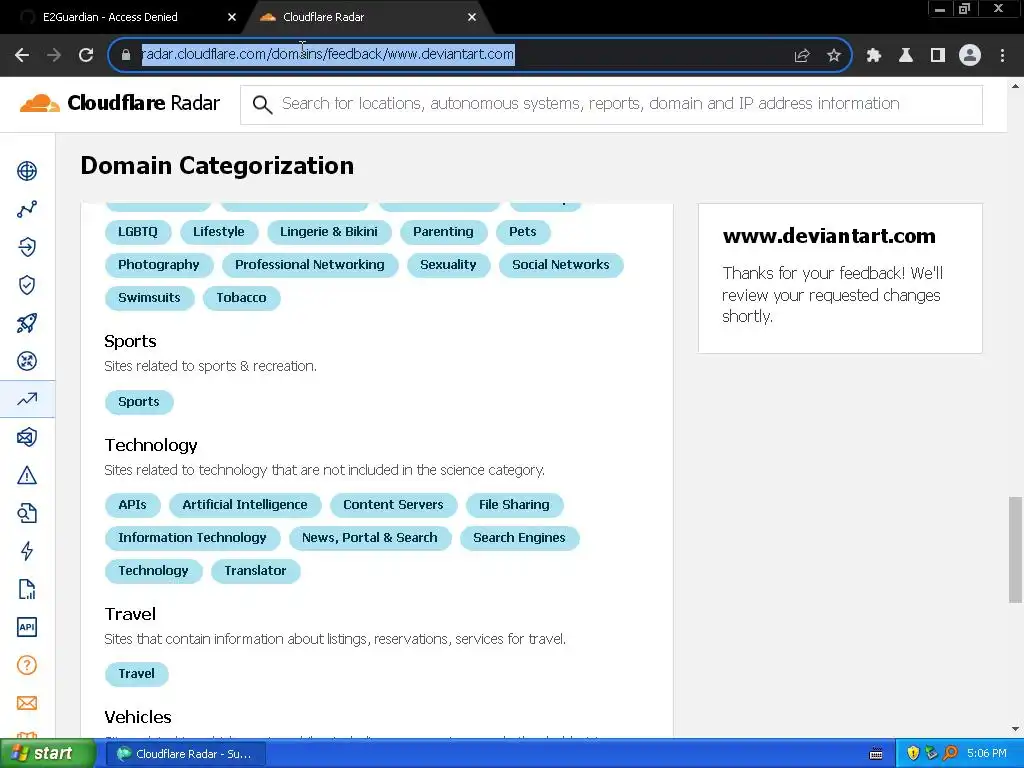
Task: Toggle the Artificial Intelligence tag
Action: (x=245, y=505)
